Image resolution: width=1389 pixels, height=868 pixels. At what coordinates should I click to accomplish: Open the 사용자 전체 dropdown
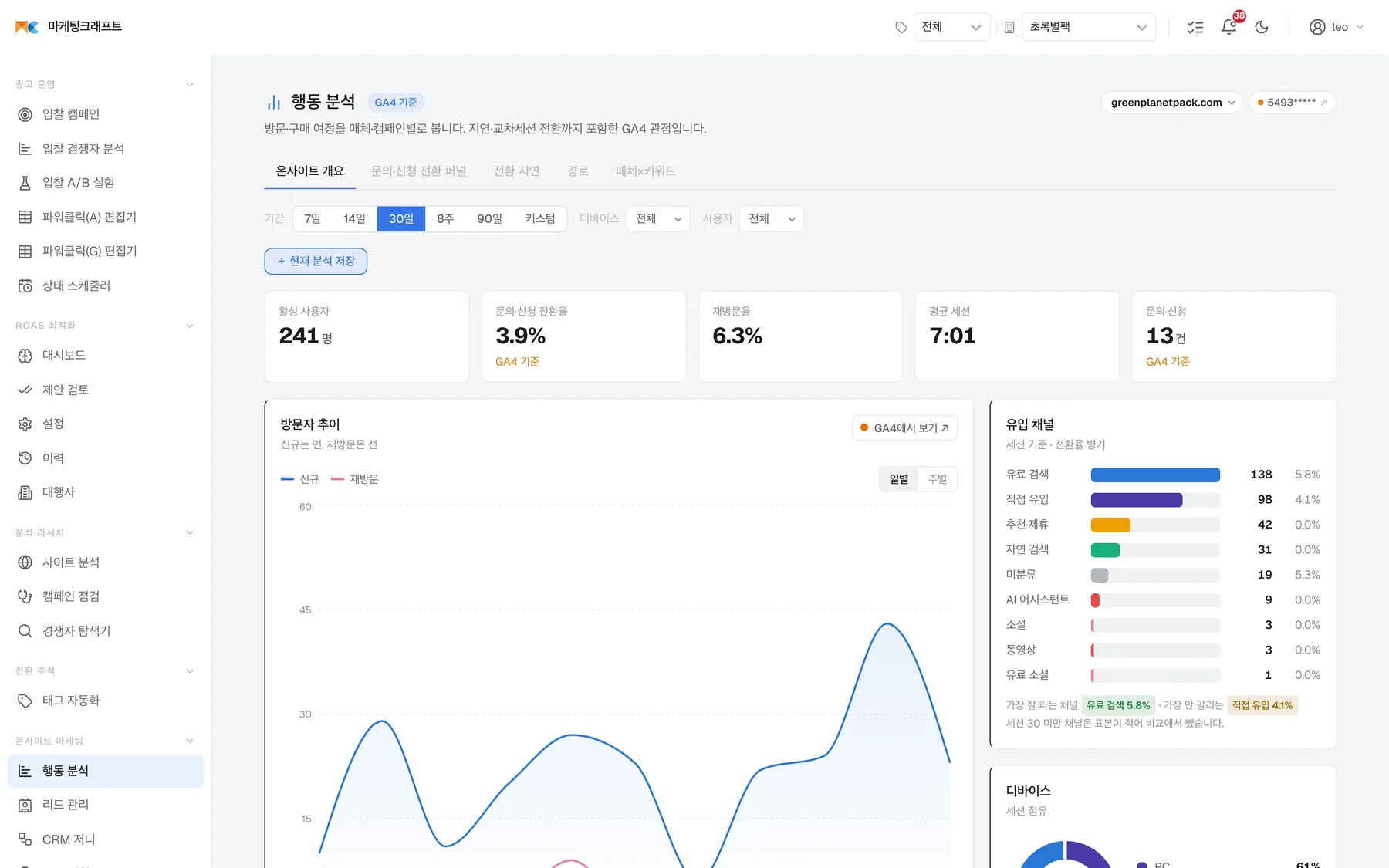coord(771,219)
